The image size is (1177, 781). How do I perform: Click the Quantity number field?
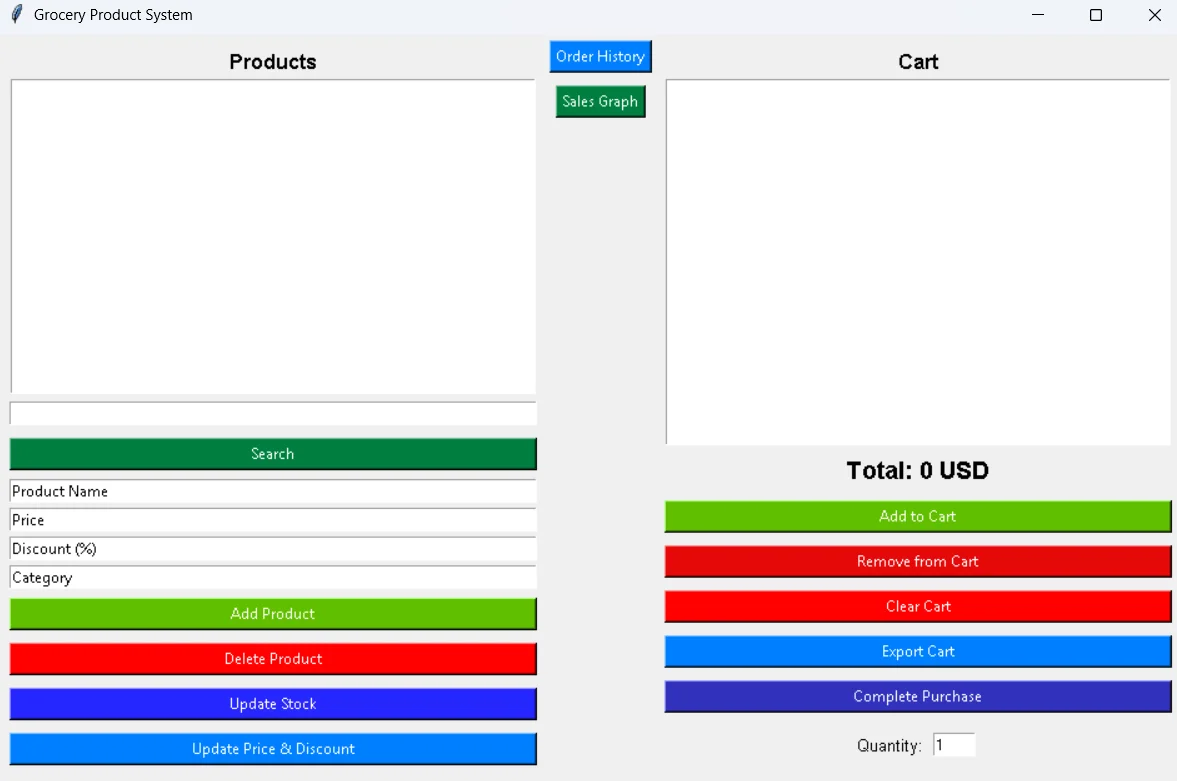pyautogui.click(x=953, y=745)
